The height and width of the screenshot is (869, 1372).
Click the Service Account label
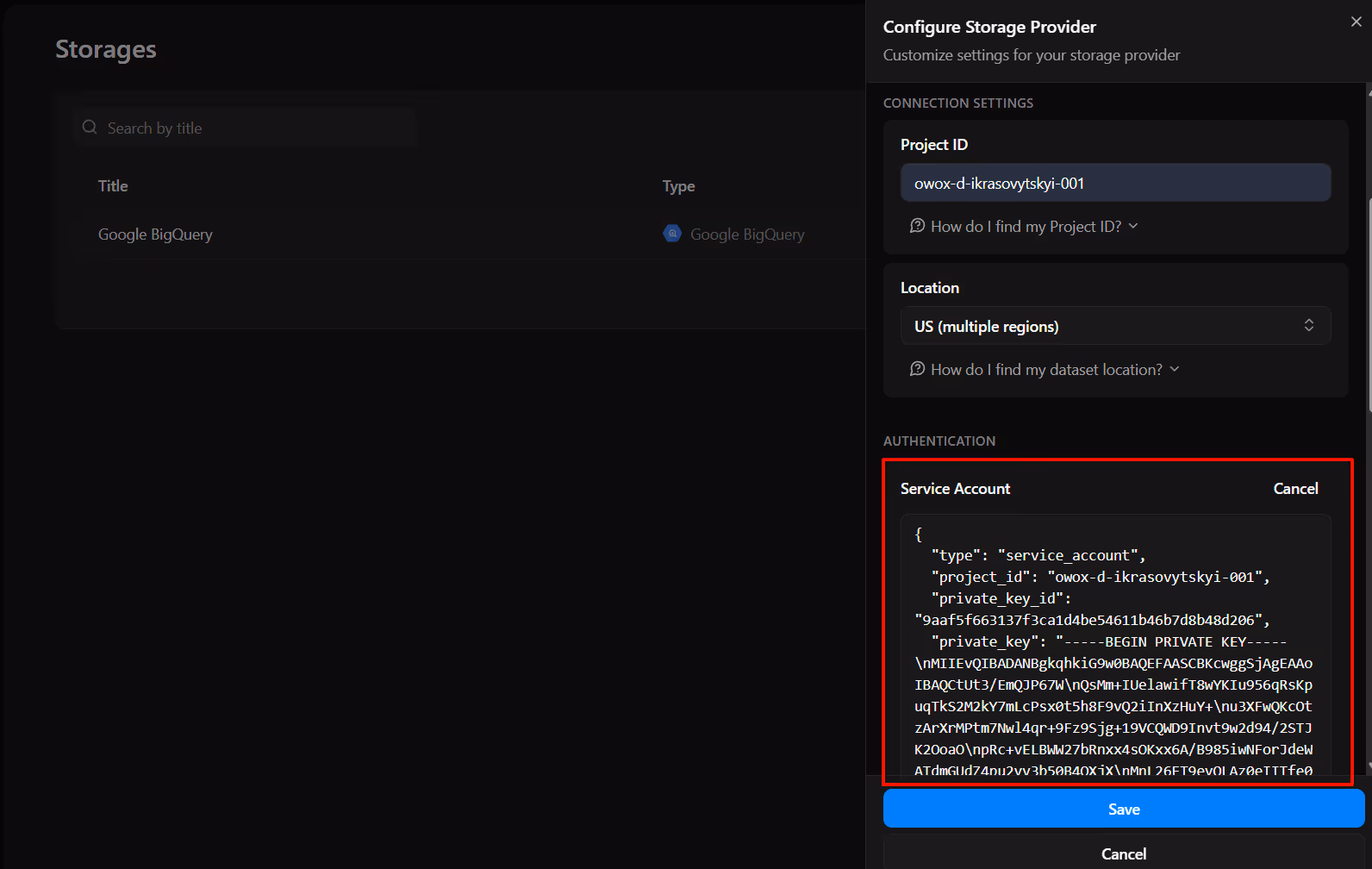955,489
